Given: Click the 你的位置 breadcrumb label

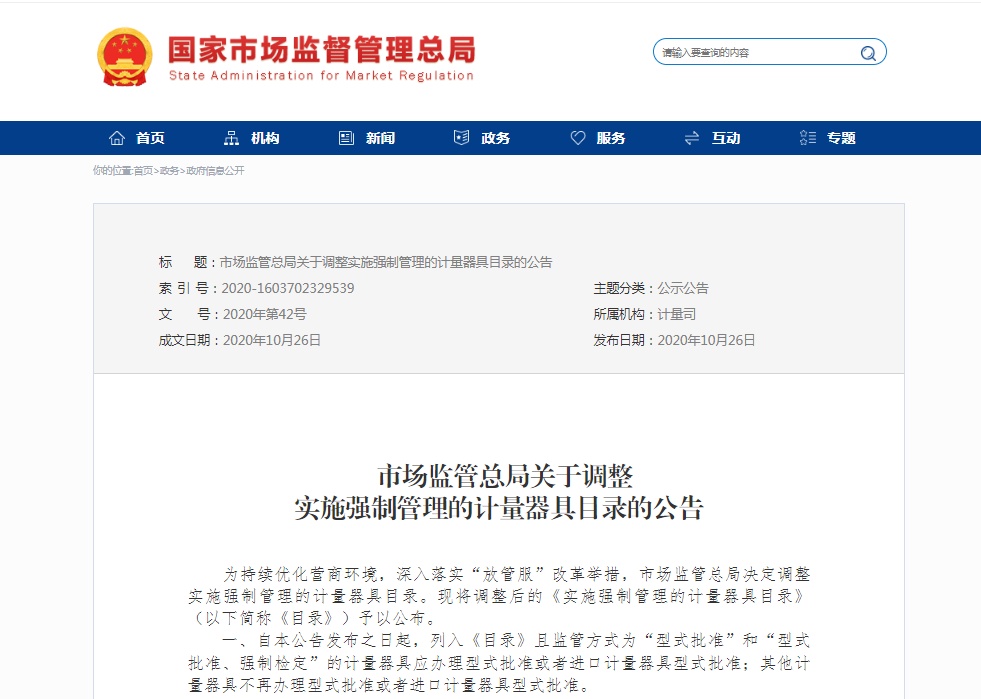Looking at the screenshot, I should pos(113,170).
